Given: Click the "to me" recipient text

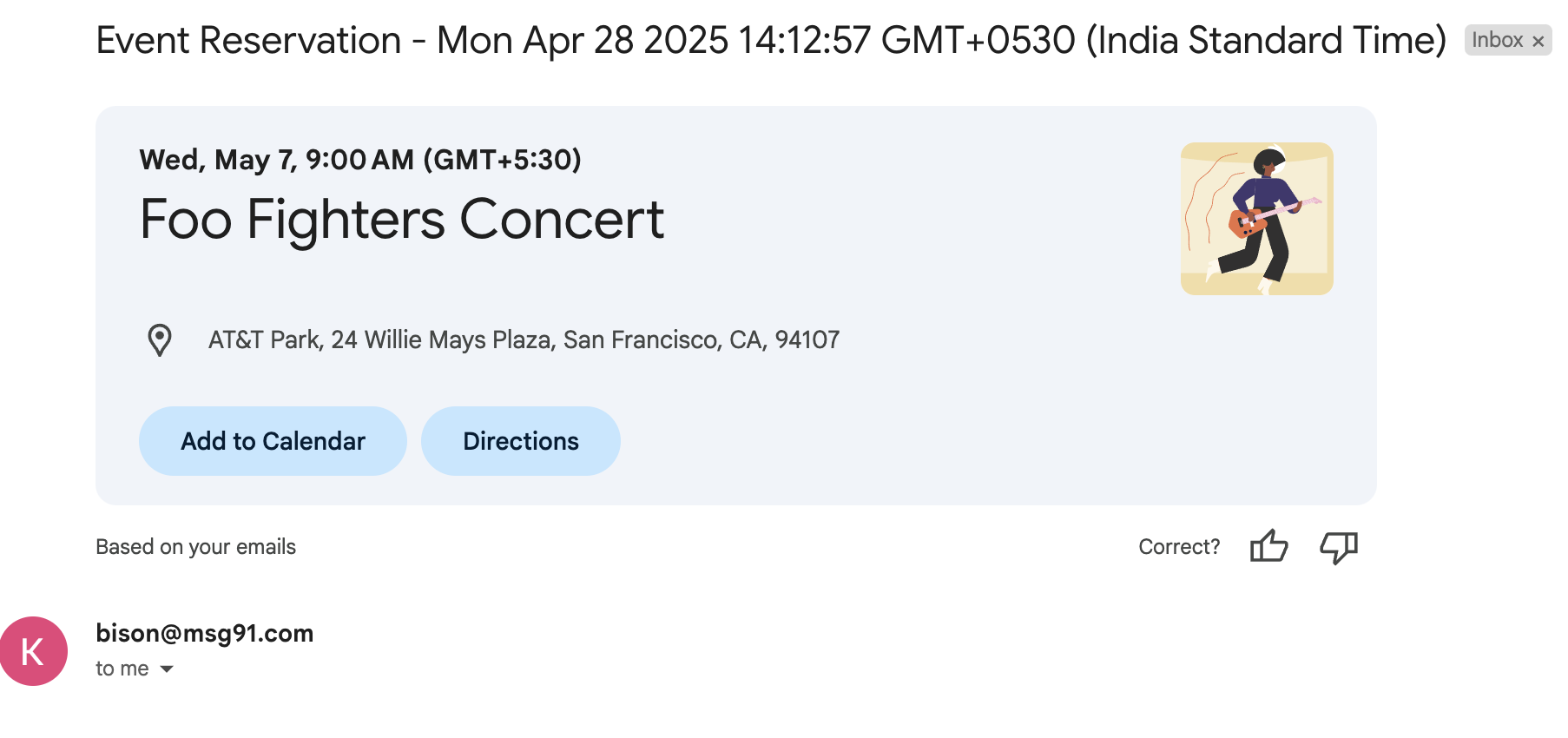Looking at the screenshot, I should click(122, 669).
